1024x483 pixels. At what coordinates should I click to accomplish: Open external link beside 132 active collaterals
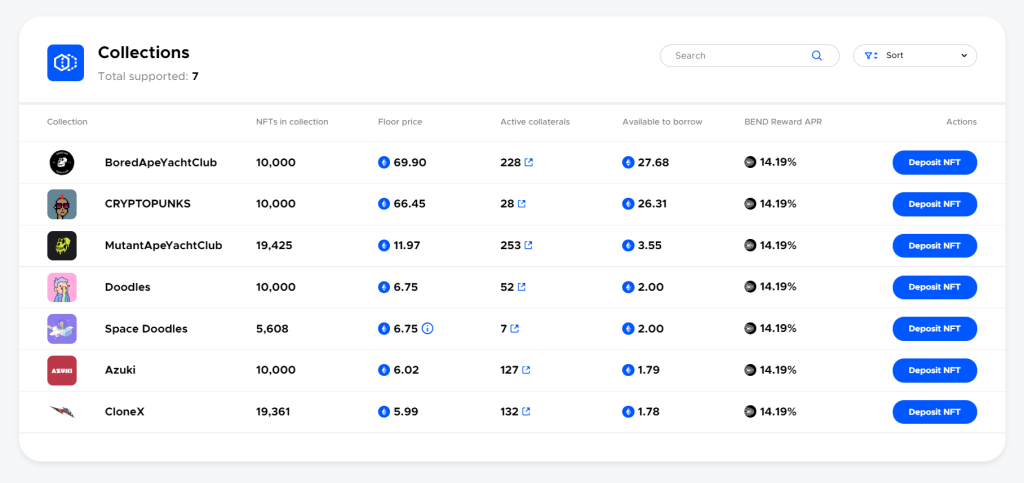click(526, 411)
